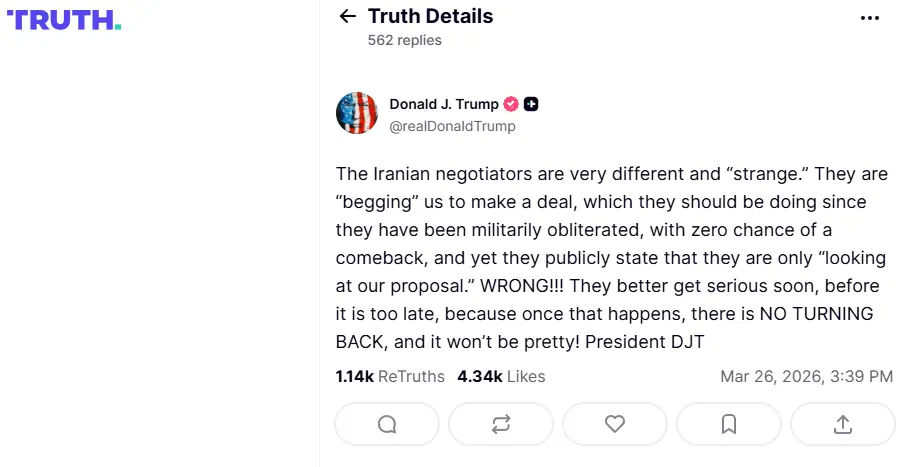
Task: Click the black plus badge beside name
Action: (x=532, y=104)
